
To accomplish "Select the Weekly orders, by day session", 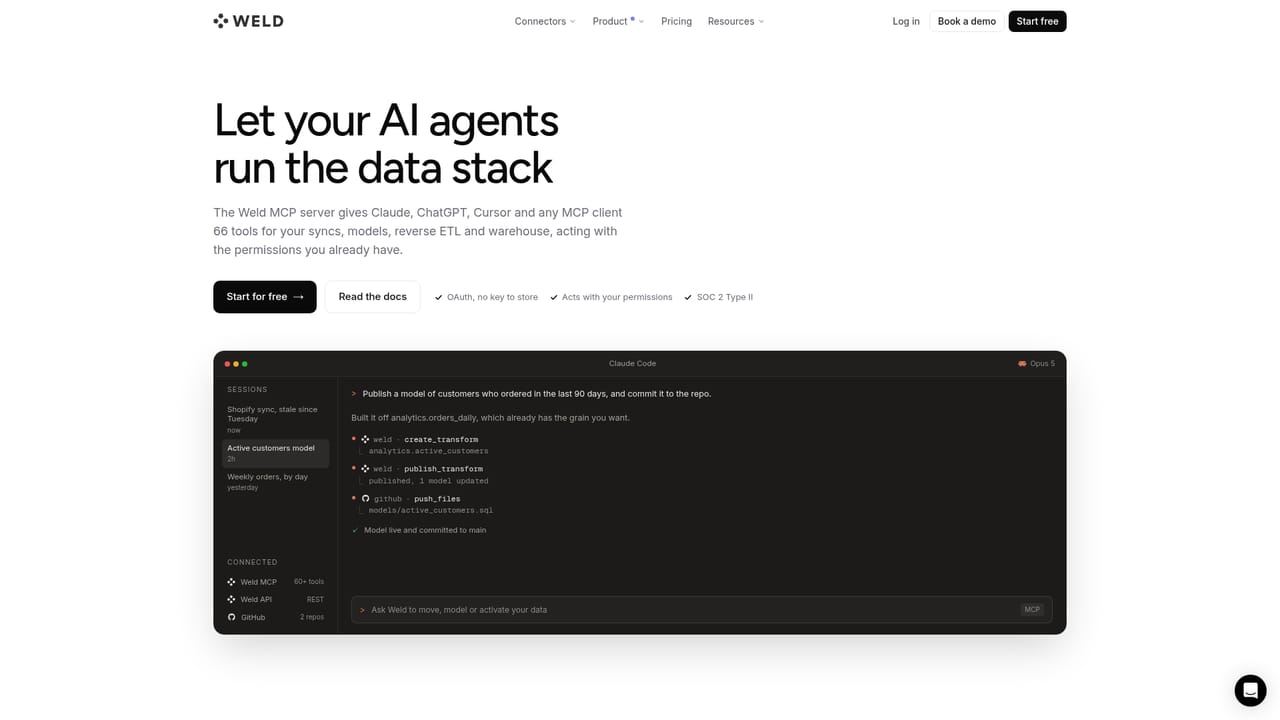I will 275,482.
